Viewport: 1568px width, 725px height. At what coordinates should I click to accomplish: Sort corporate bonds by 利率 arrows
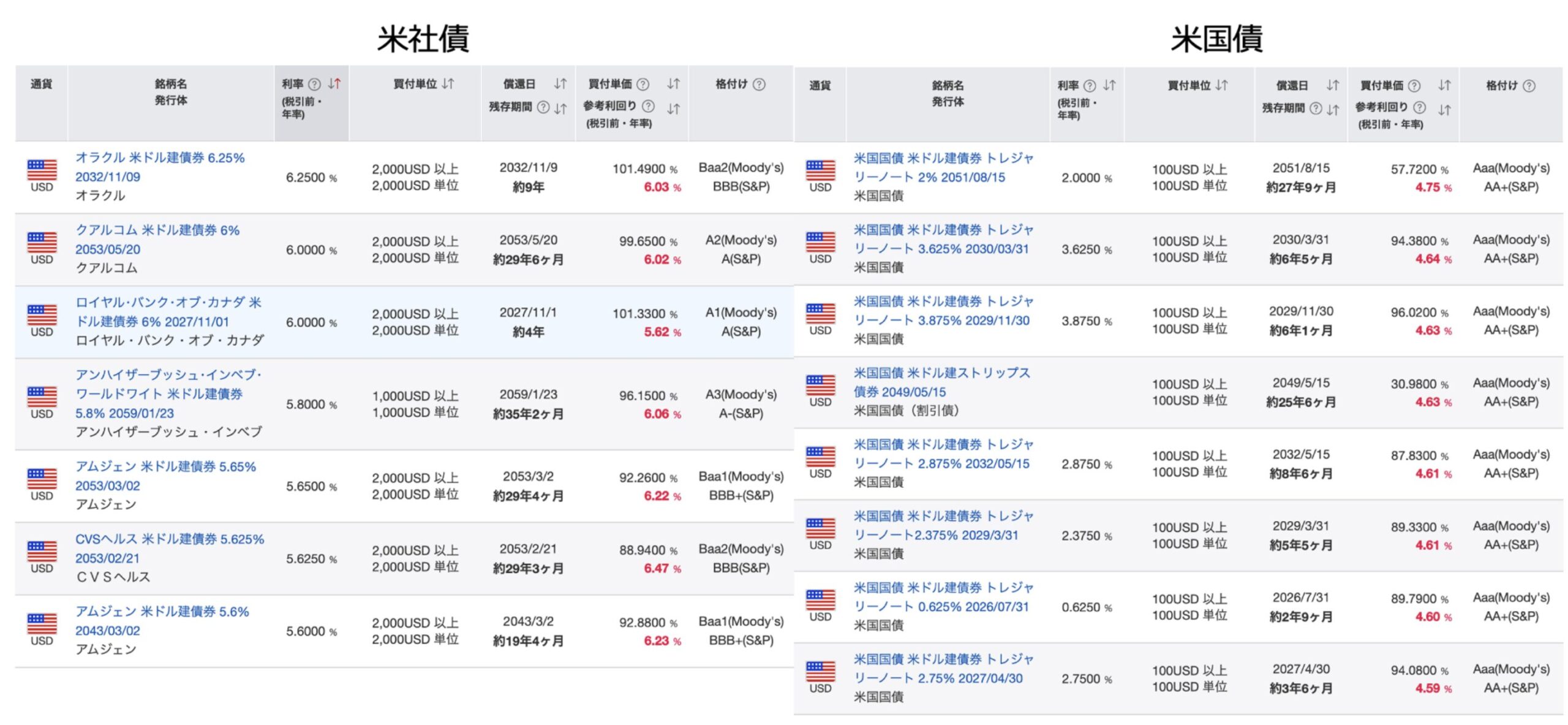coord(334,83)
